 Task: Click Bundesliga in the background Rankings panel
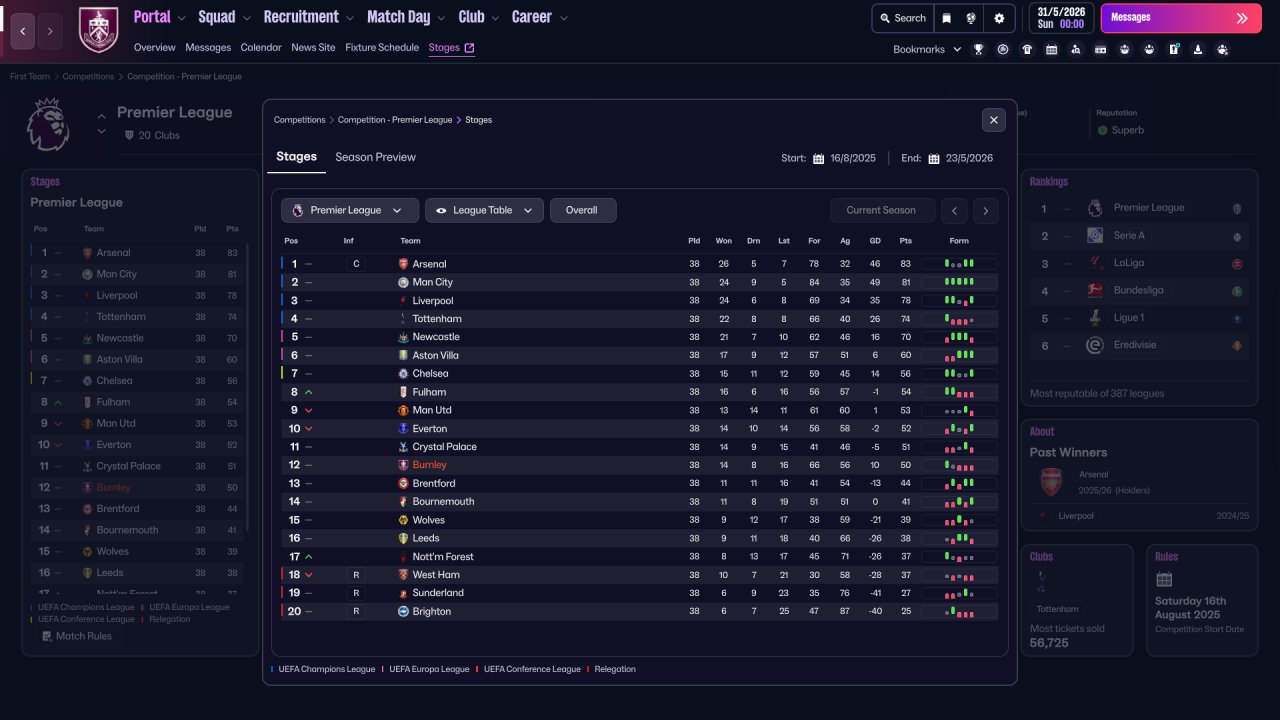[x=1138, y=290]
